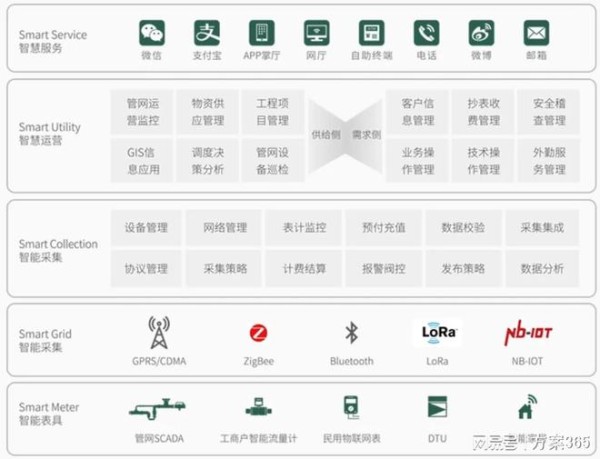Select the 发布策略 tile
The width and height of the screenshot is (600, 459).
463,269
